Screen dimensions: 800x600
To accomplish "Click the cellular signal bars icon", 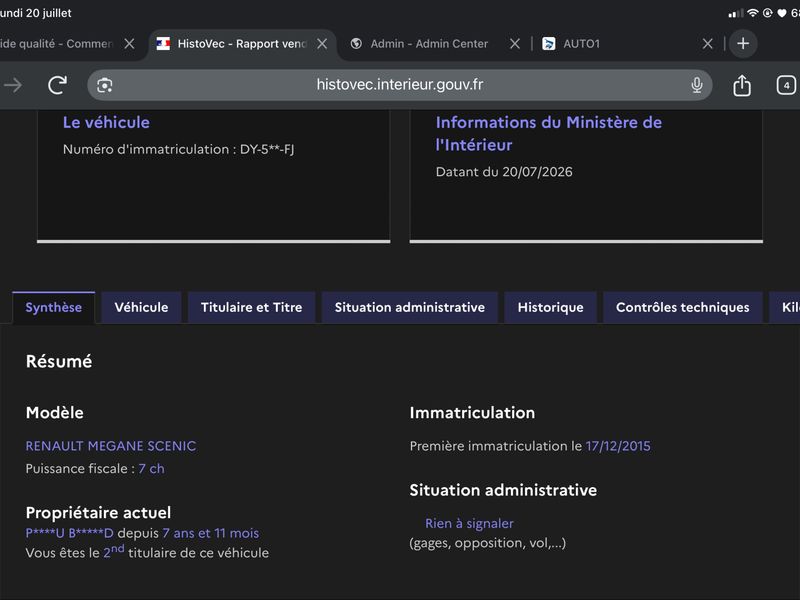I will pos(735,13).
